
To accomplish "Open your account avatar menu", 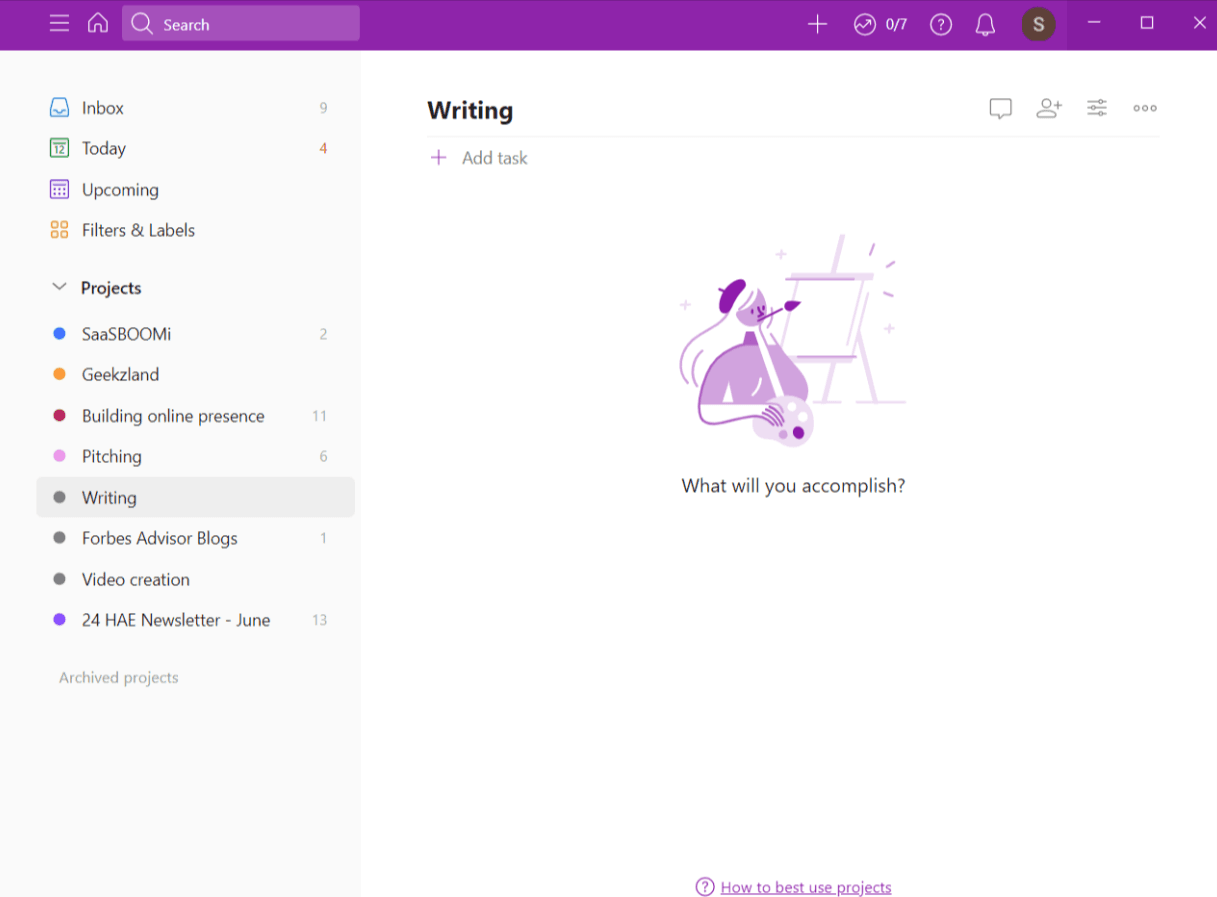I will coord(1039,24).
